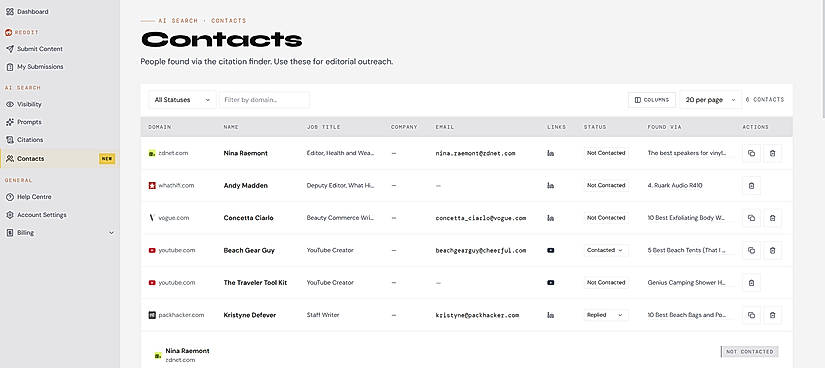Click YouTube link icon for The Traveler Tool Kit

click(550, 283)
